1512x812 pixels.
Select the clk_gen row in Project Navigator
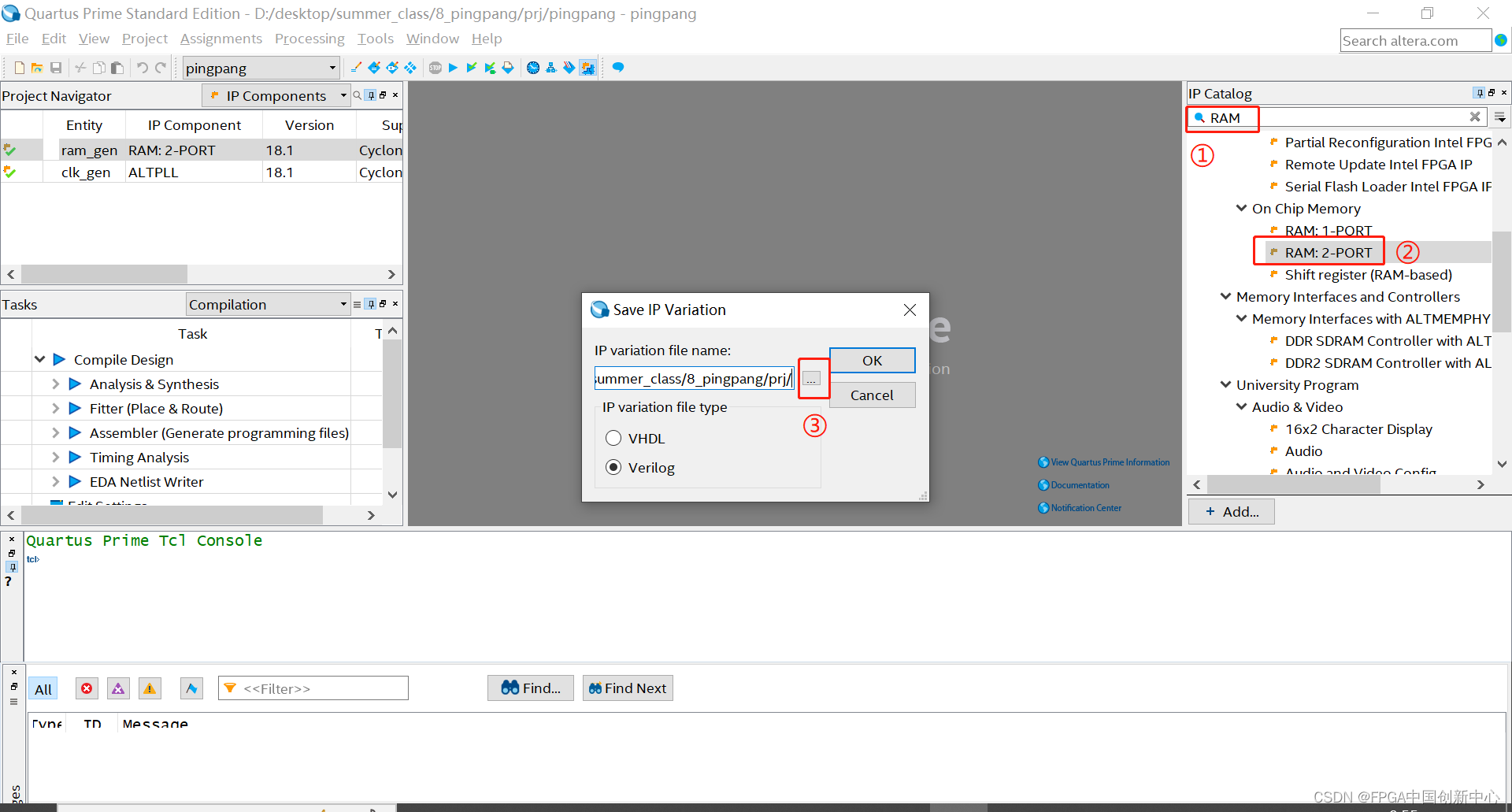click(x=202, y=172)
